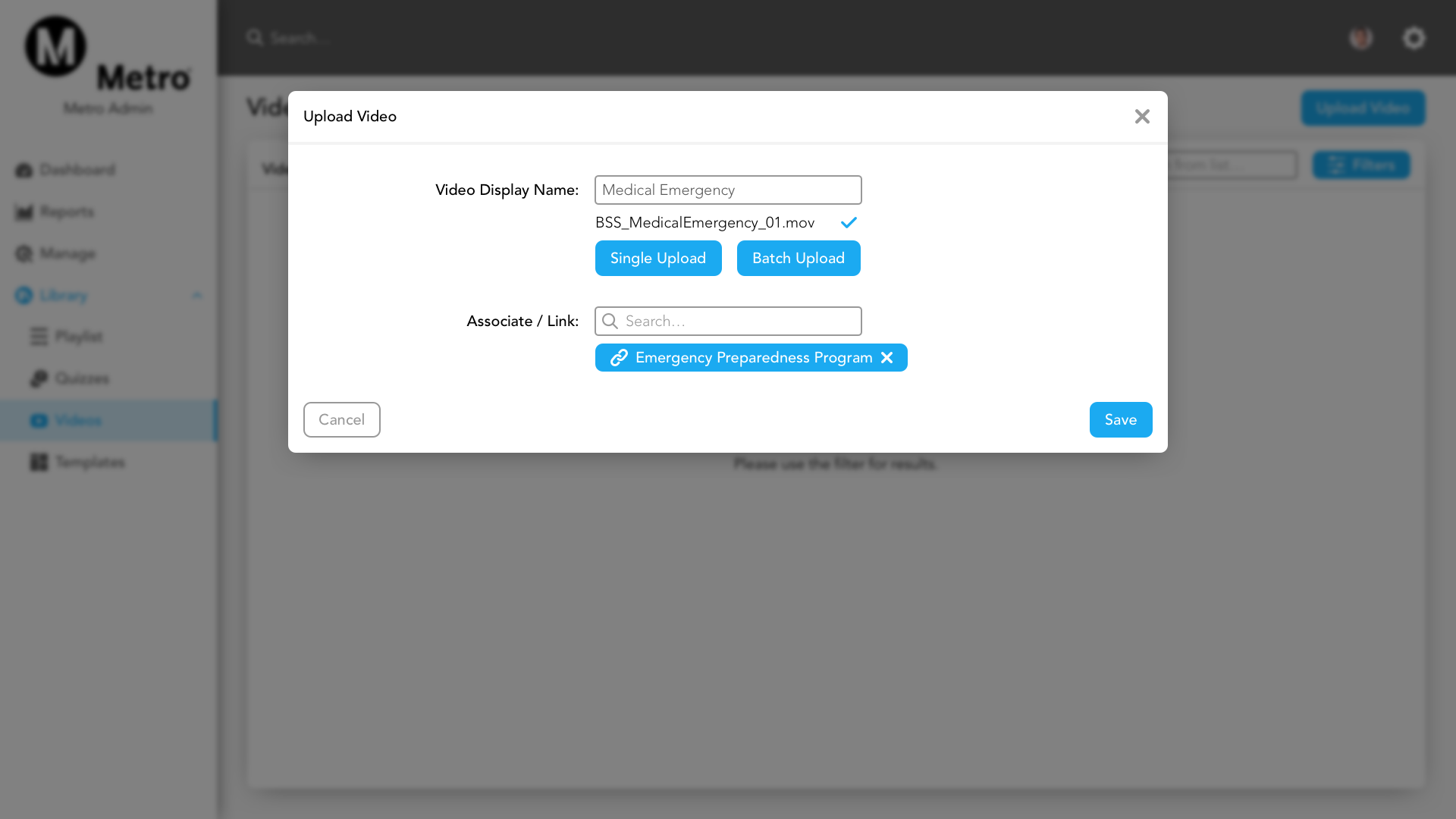1456x819 pixels.
Task: Open the Filters button
Action: pyautogui.click(x=1361, y=165)
